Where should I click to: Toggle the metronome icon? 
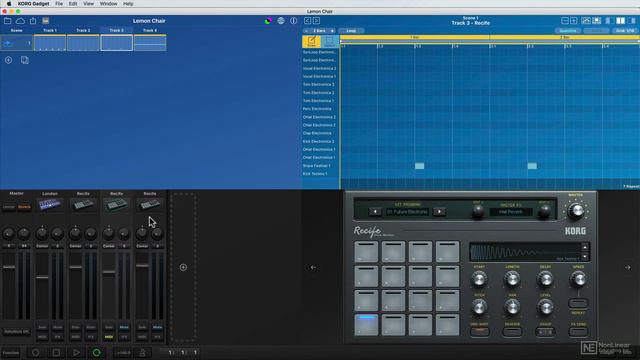click(142, 353)
